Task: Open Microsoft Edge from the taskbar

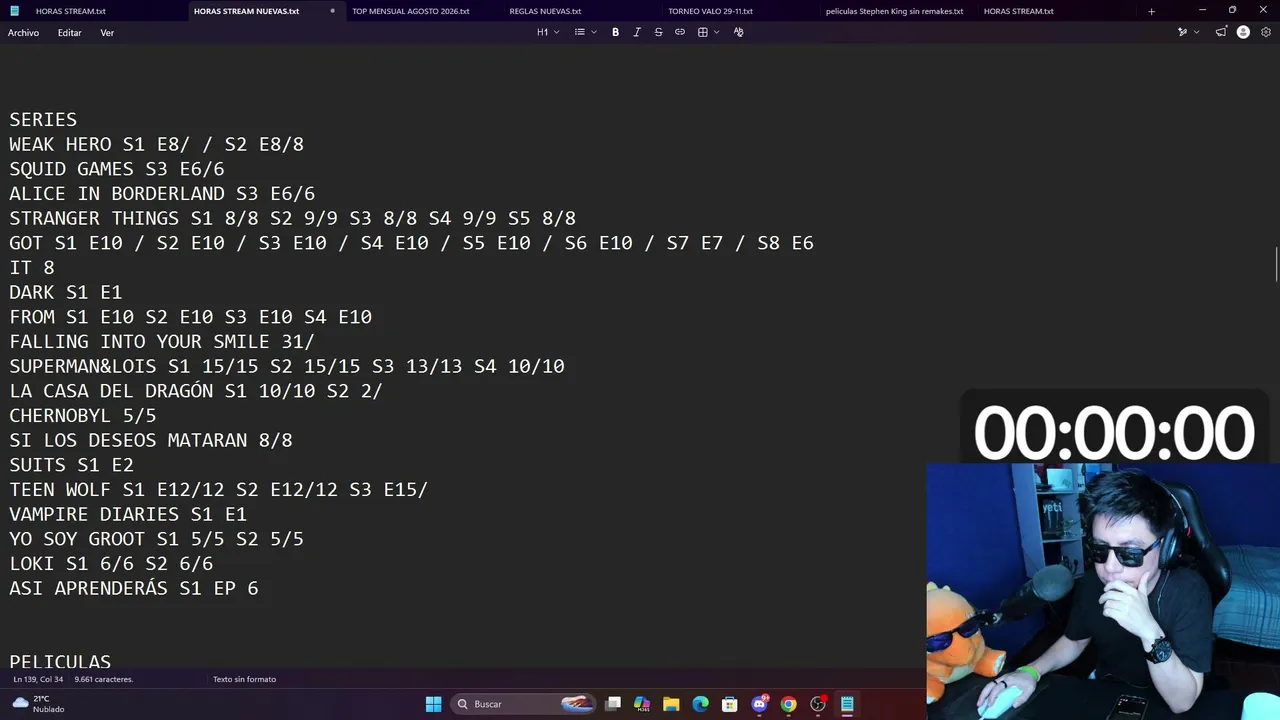Action: click(700, 704)
